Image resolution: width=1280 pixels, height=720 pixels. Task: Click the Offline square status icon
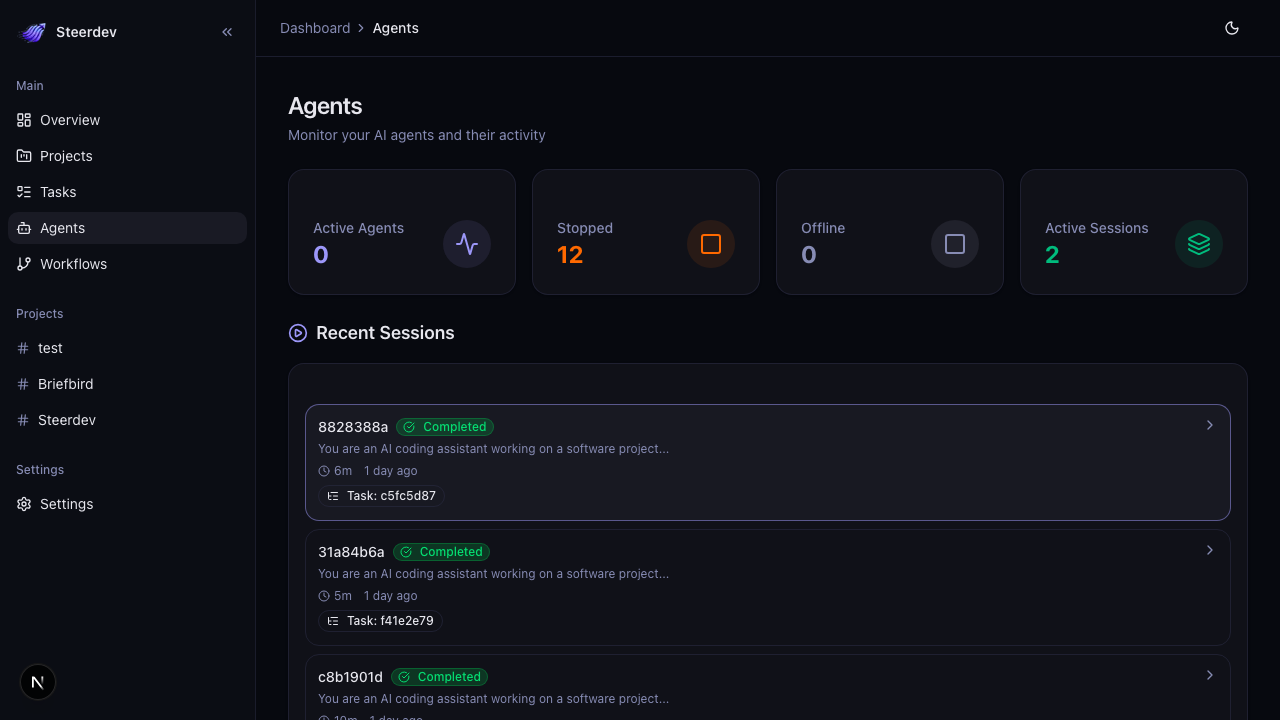pos(955,243)
